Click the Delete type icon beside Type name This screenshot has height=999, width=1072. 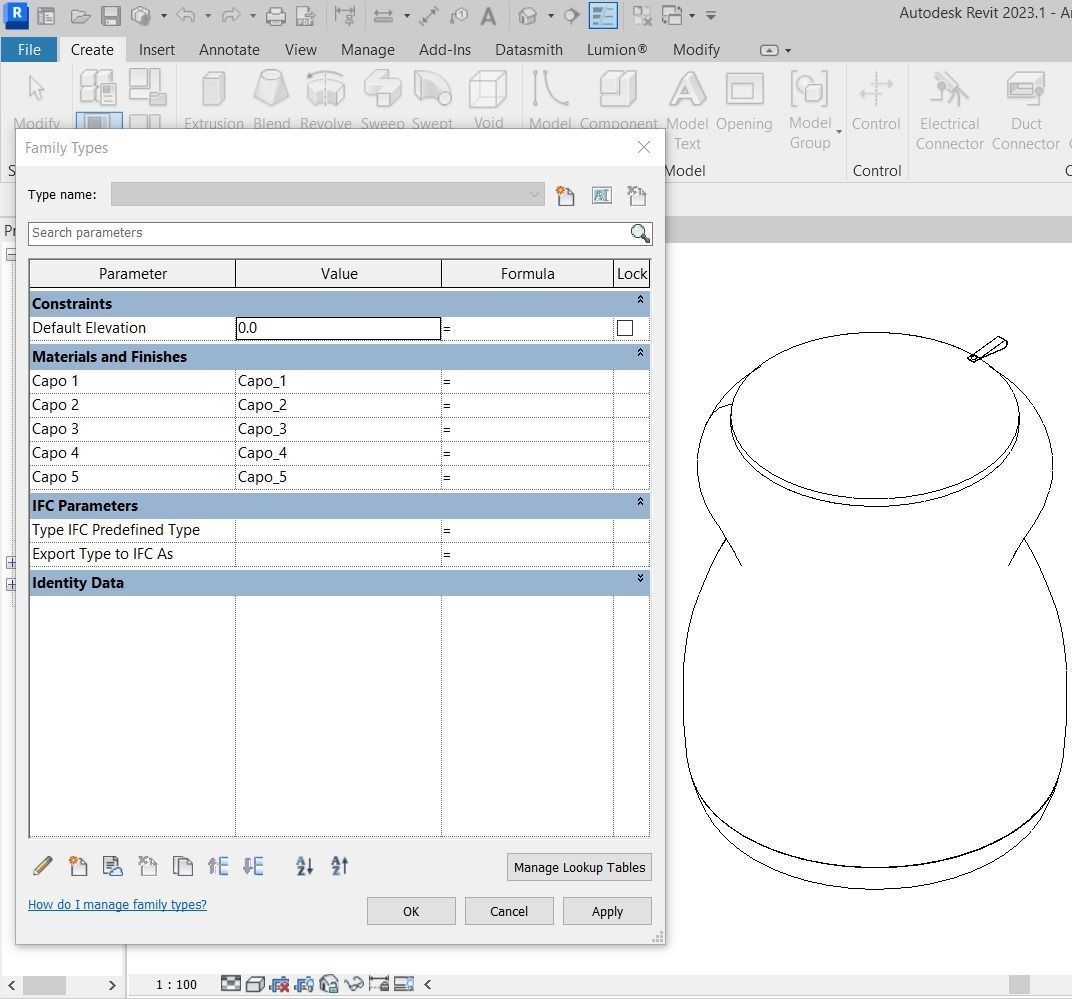(636, 196)
